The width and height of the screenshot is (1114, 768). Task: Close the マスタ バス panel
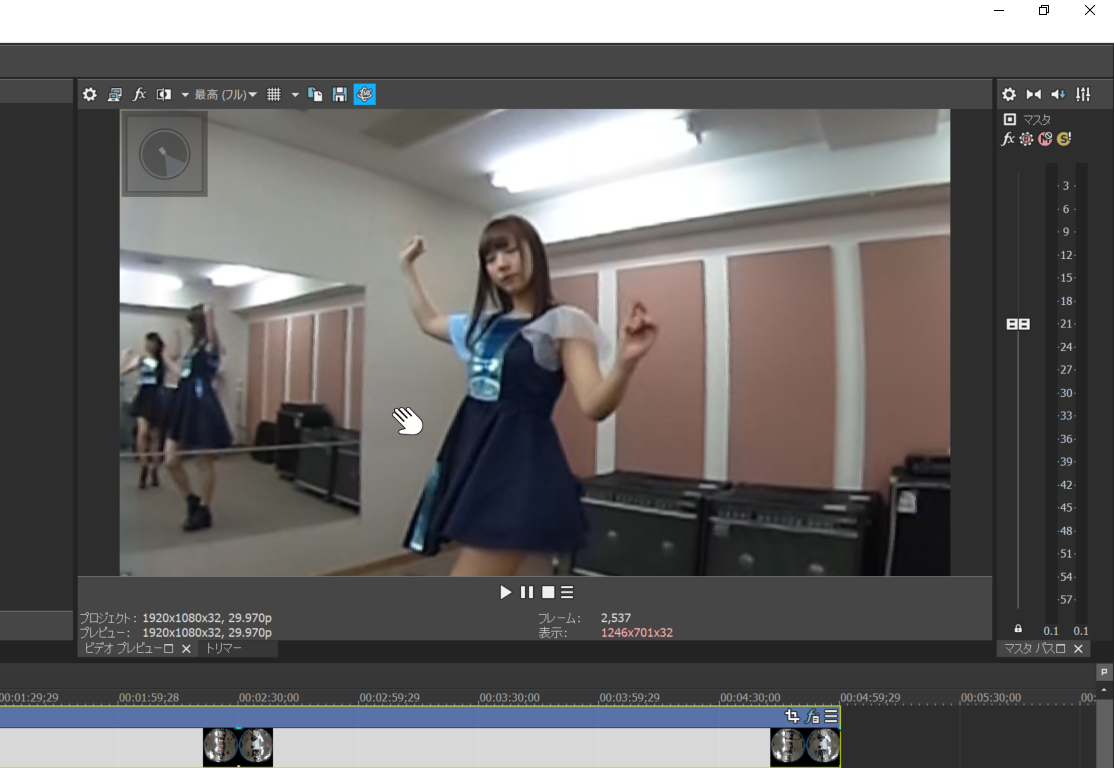click(x=1078, y=649)
